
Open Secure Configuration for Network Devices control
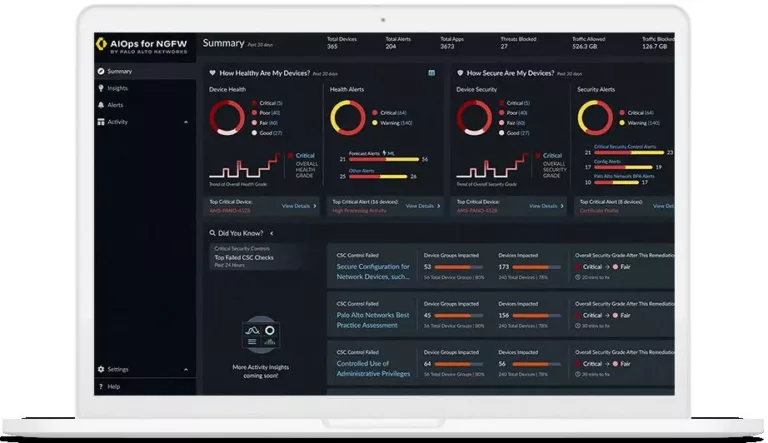pos(373,271)
